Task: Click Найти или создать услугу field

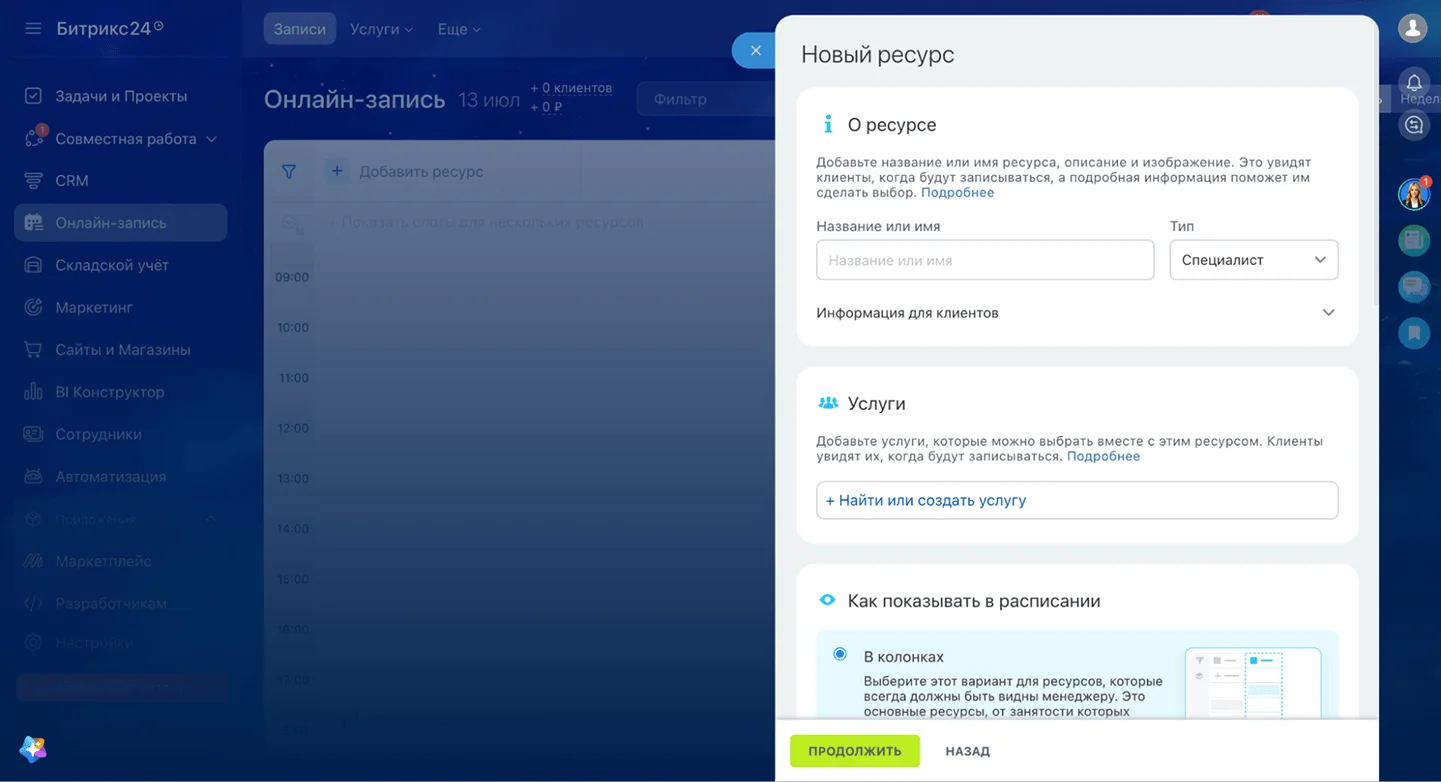Action: [x=1077, y=500]
